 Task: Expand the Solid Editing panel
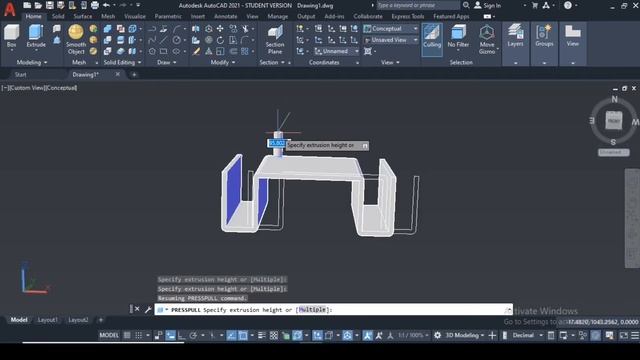(x=122, y=62)
